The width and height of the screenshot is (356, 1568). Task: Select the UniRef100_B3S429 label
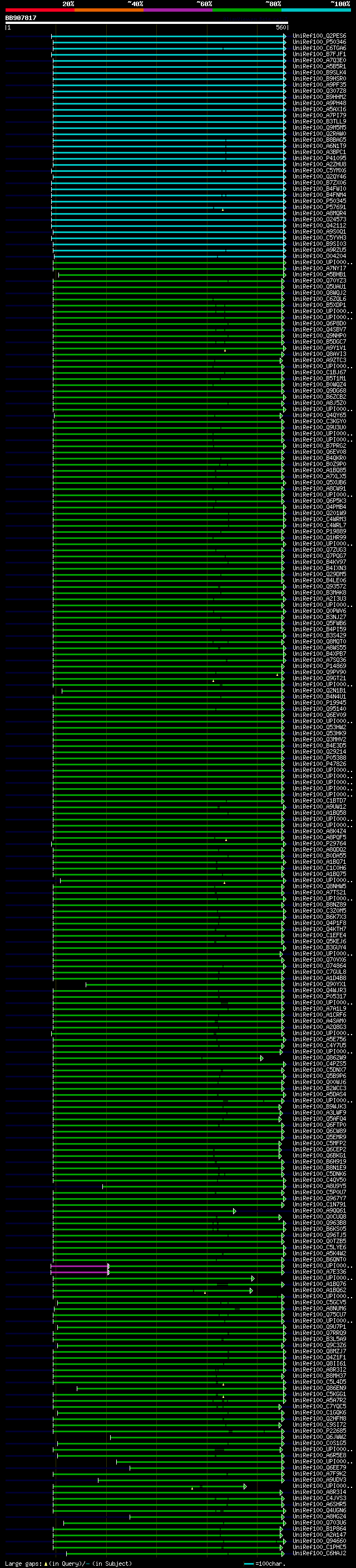[x=319, y=635]
